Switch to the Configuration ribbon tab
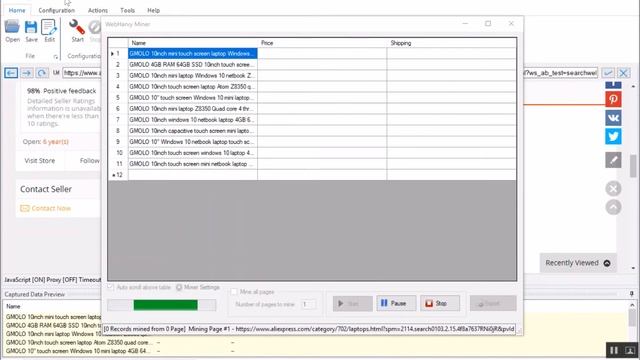The width and height of the screenshot is (640, 360). coord(56,10)
